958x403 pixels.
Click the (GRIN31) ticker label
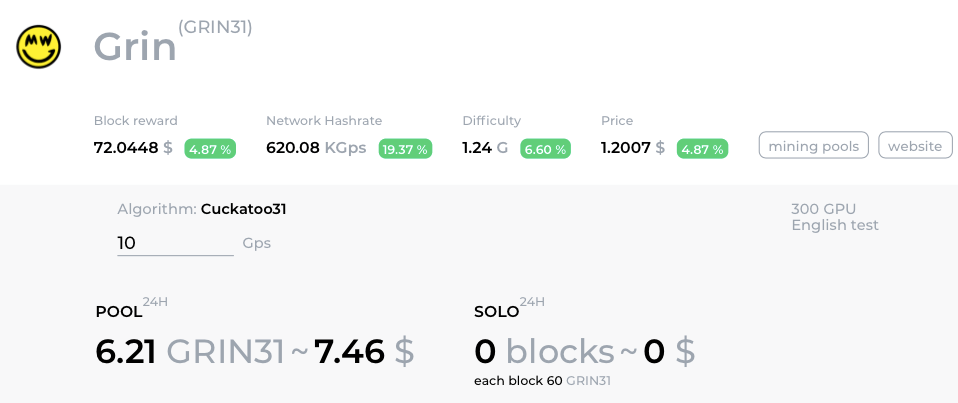[x=215, y=27]
